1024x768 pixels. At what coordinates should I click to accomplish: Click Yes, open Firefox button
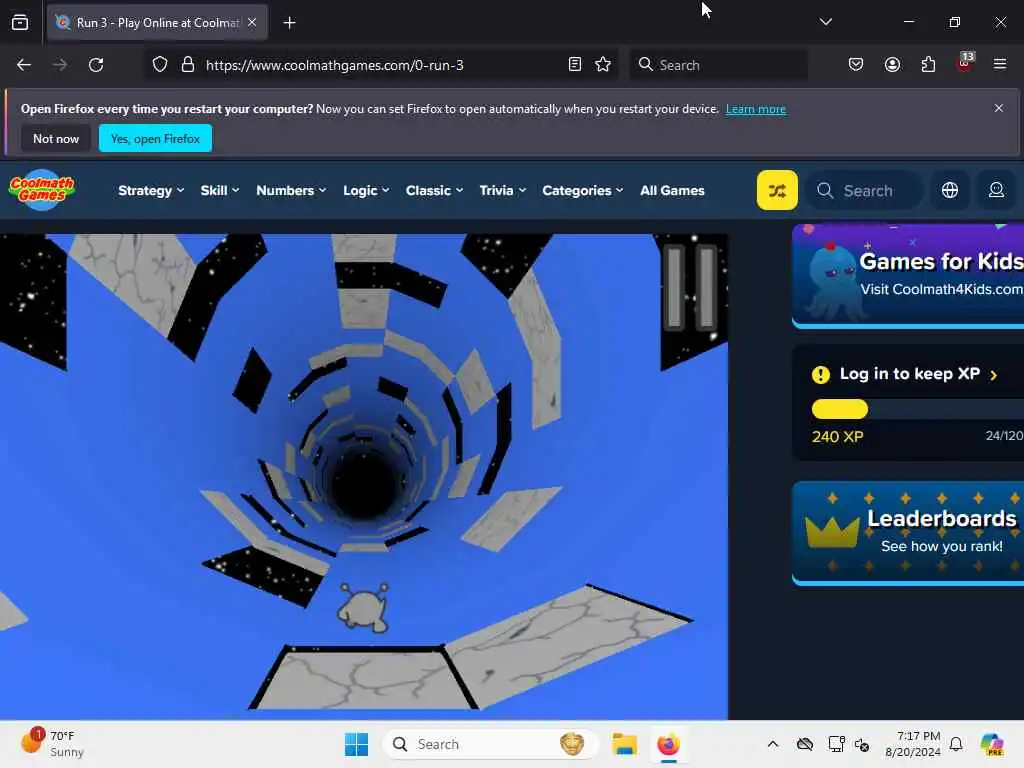(x=155, y=138)
